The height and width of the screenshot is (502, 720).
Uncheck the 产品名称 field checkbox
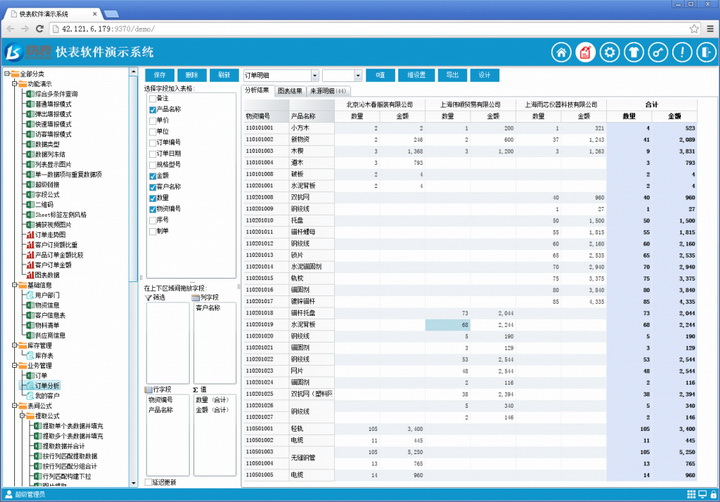(x=153, y=110)
